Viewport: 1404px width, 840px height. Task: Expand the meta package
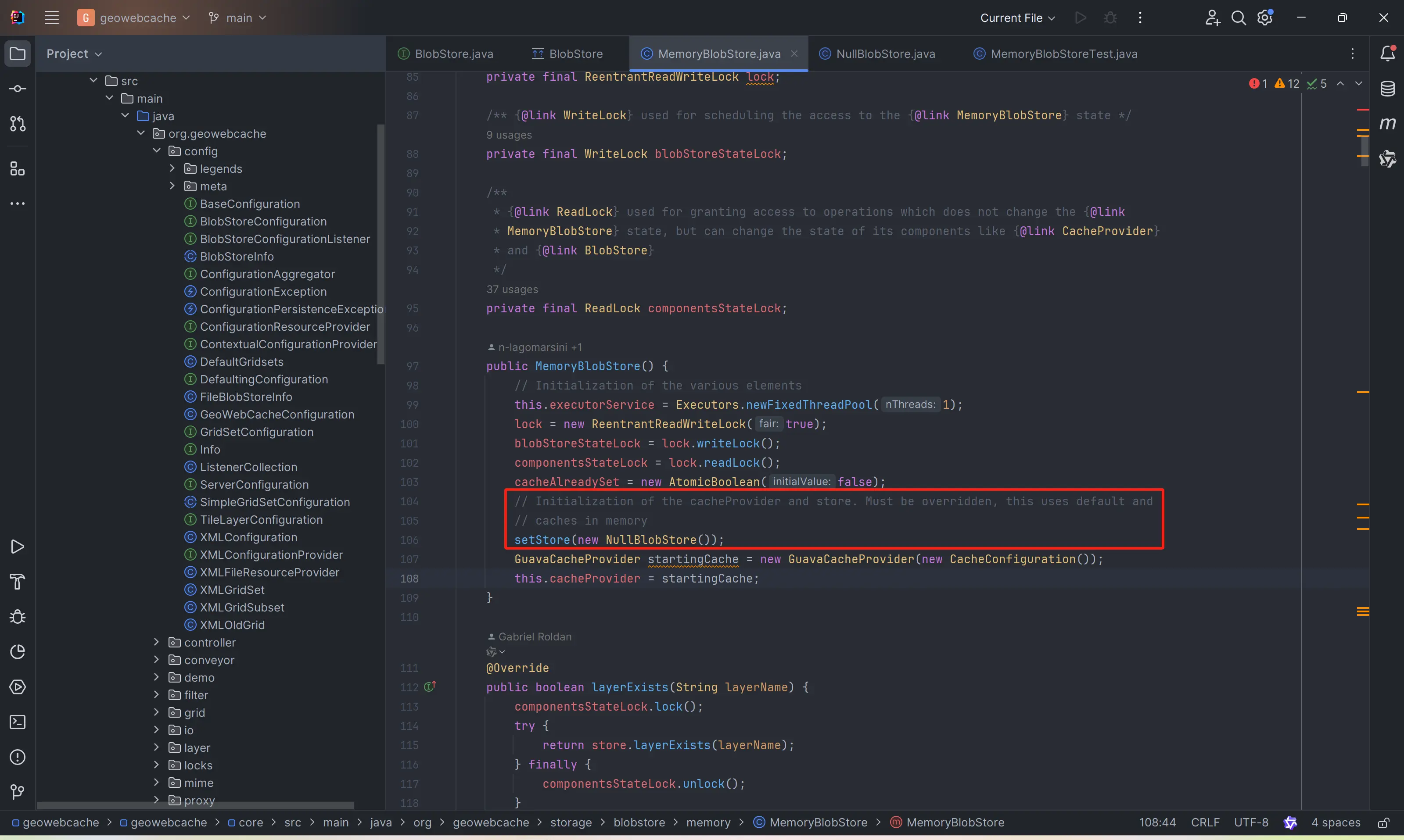click(x=172, y=186)
